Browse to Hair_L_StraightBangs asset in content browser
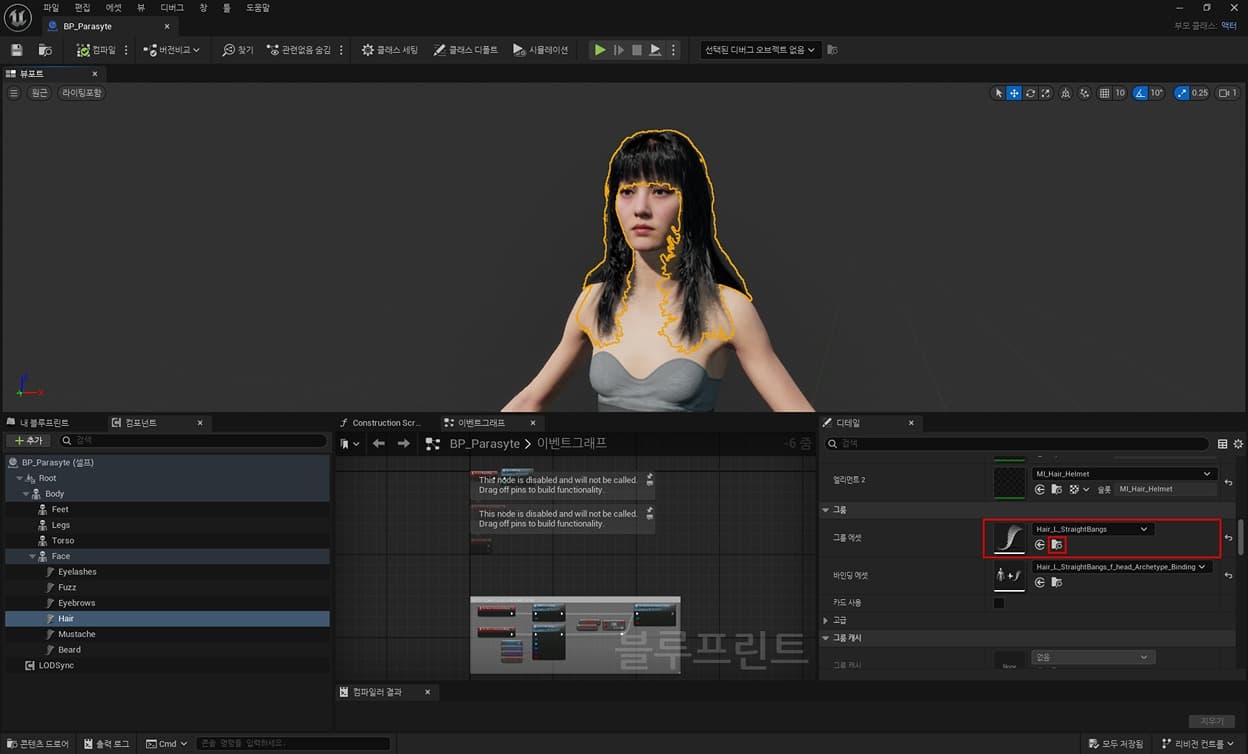The height and width of the screenshot is (754, 1248). pos(1057,545)
